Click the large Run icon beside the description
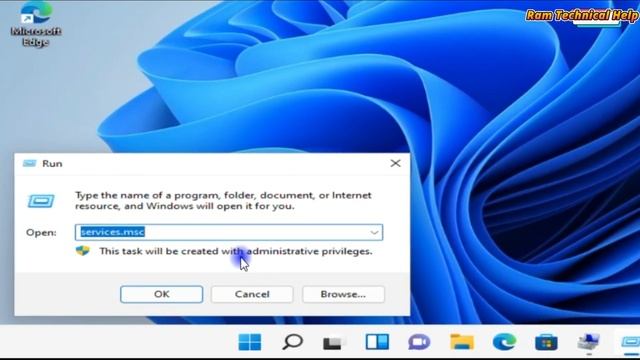This screenshot has height=360, width=640. tap(41, 201)
